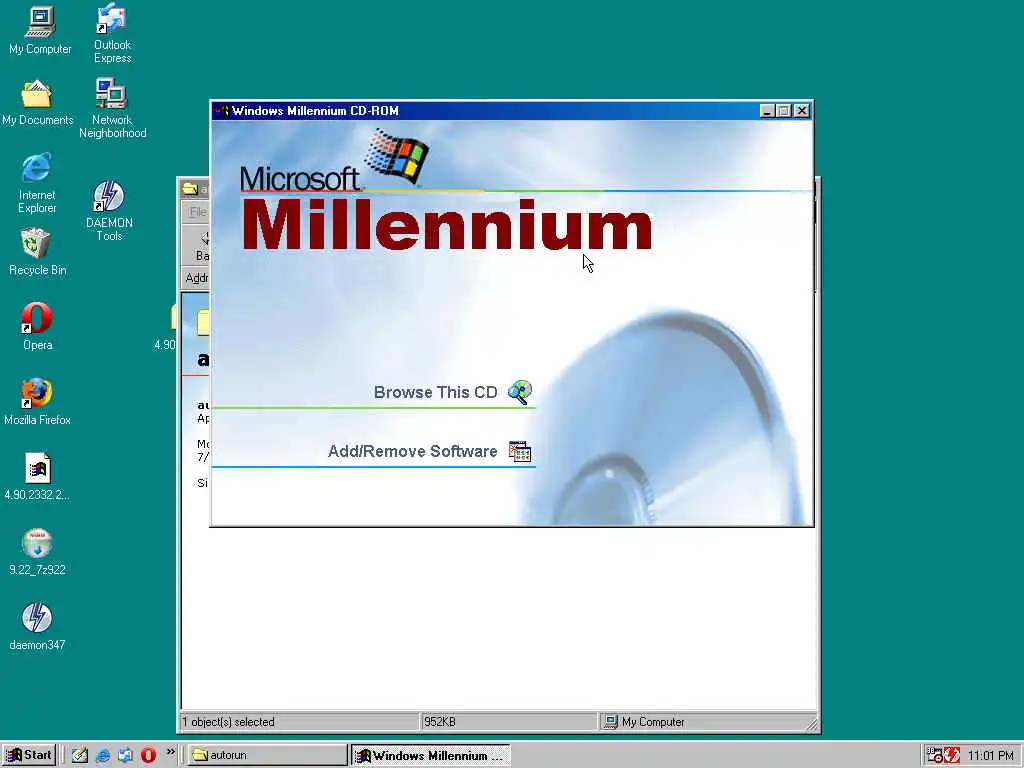Click the display settings tray icon

(935, 755)
